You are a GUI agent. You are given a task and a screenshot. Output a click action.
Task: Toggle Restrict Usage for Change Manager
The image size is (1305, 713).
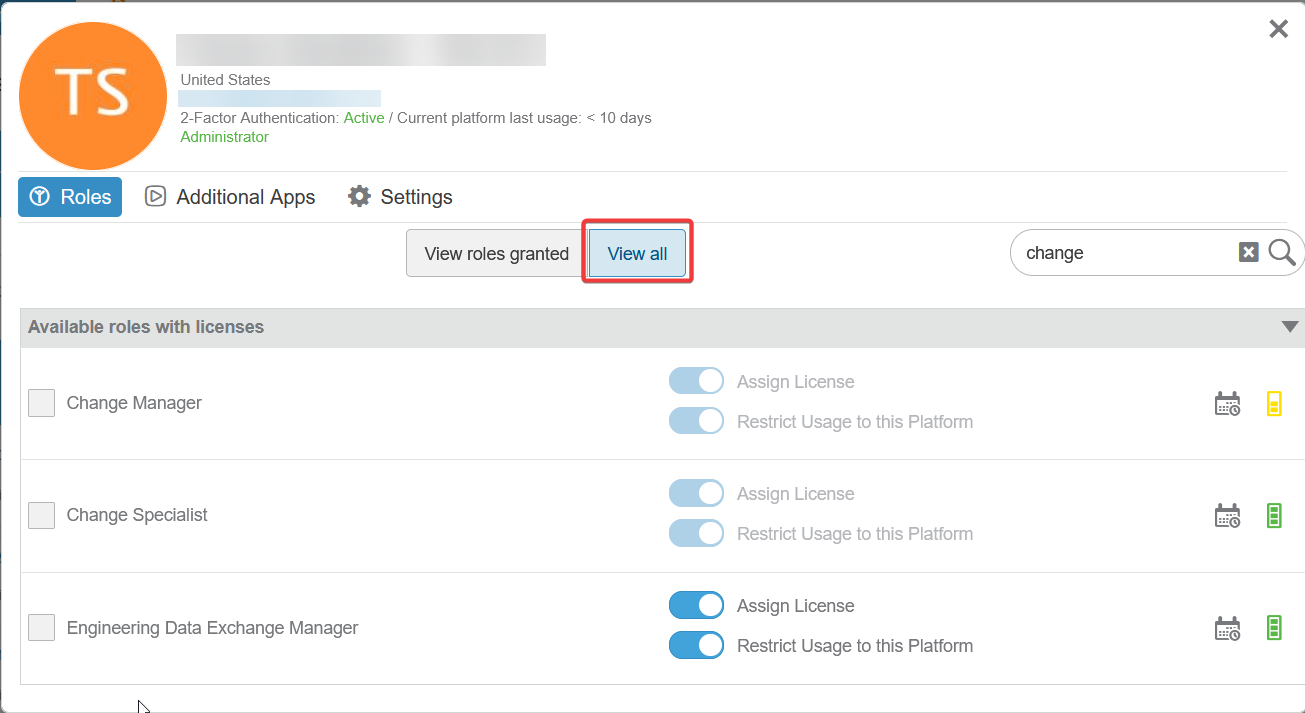click(x=696, y=421)
